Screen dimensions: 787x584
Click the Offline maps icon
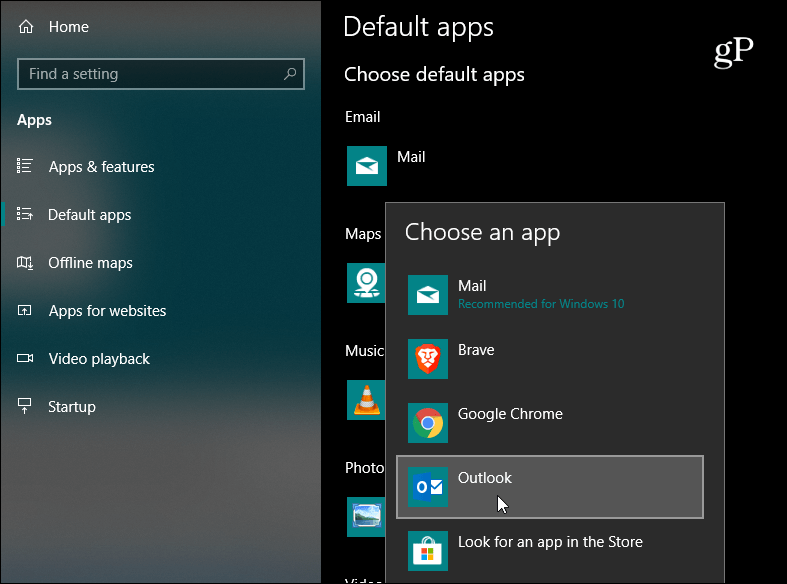(25, 262)
